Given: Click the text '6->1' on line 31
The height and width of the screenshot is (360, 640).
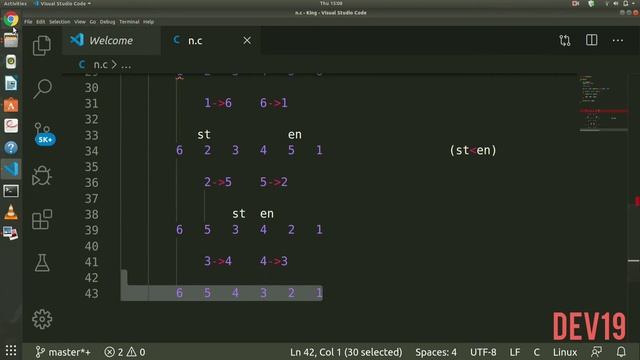Looking at the screenshot, I should [274, 103].
